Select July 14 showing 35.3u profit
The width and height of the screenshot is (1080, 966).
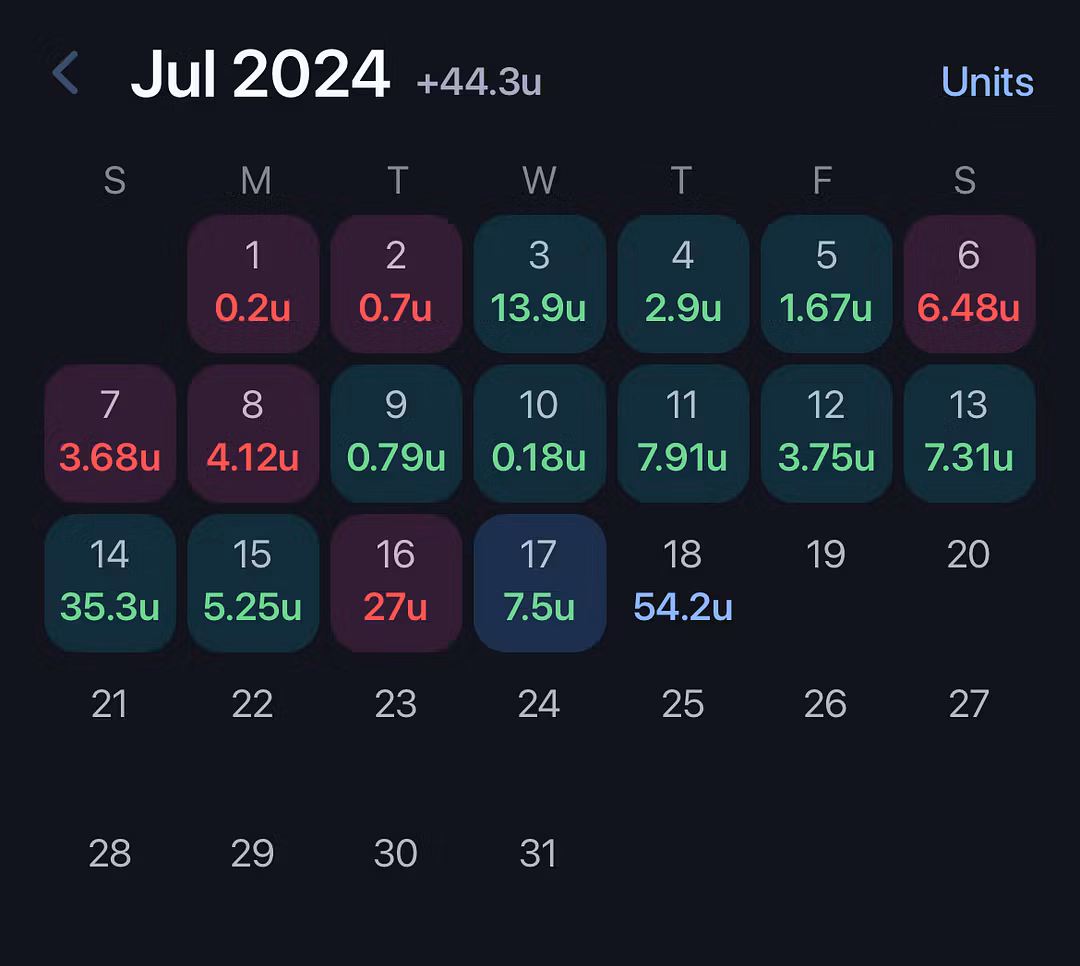[x=110, y=582]
